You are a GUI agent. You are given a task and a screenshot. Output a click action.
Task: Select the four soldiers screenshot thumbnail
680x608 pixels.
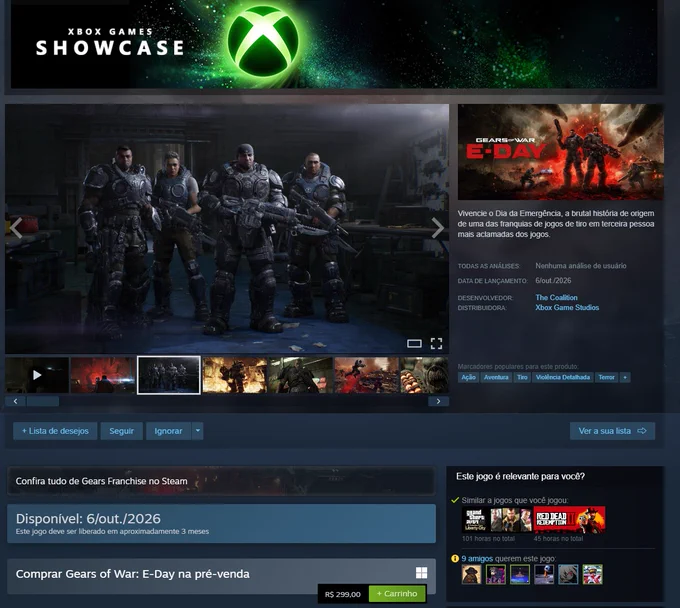pyautogui.click(x=169, y=375)
